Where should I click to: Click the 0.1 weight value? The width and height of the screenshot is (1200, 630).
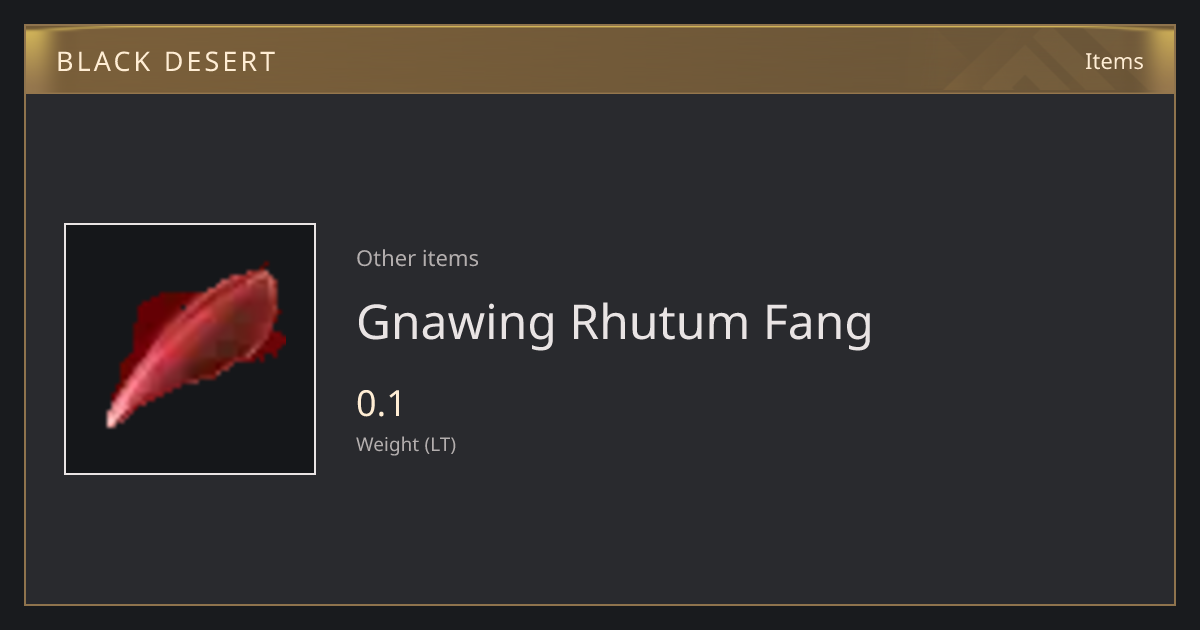coord(380,404)
